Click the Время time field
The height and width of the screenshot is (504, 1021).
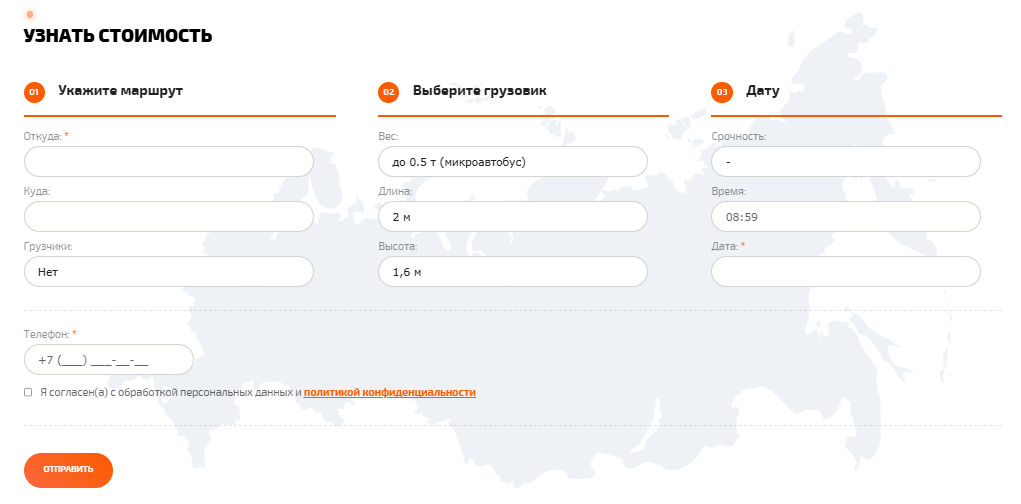pos(846,216)
